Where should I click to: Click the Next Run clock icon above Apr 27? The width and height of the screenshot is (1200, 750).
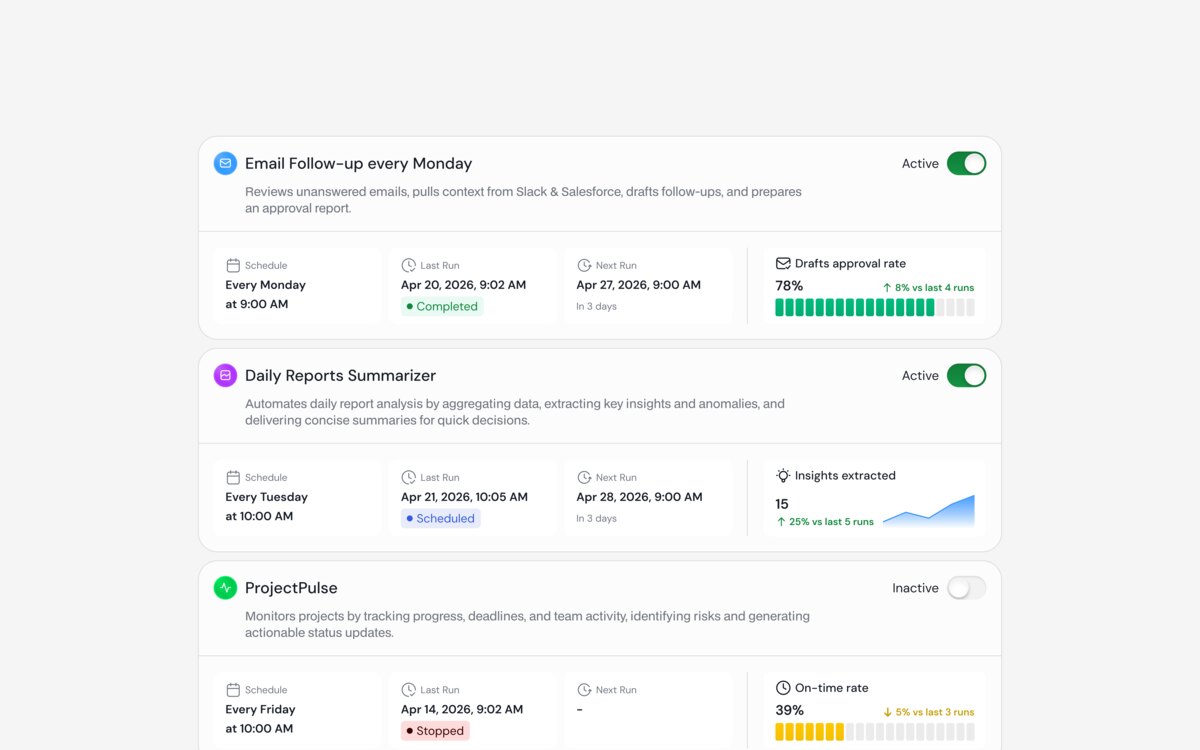tap(584, 265)
